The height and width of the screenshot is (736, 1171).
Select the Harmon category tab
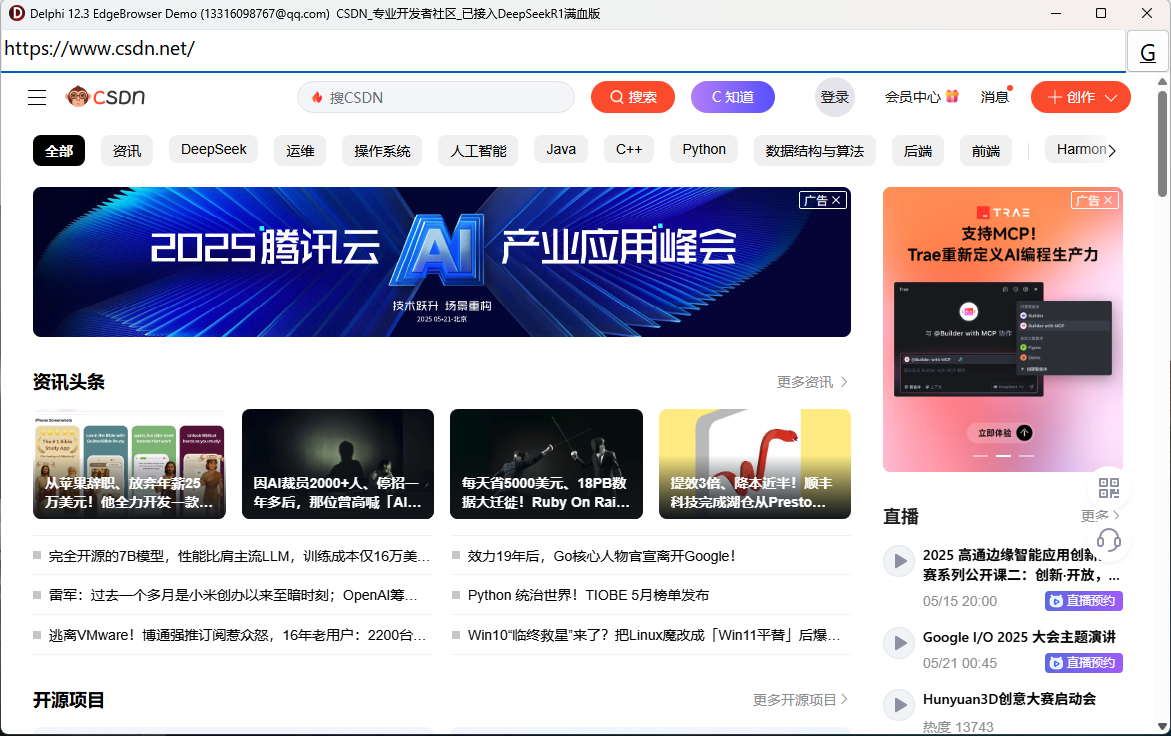pyautogui.click(x=1081, y=149)
